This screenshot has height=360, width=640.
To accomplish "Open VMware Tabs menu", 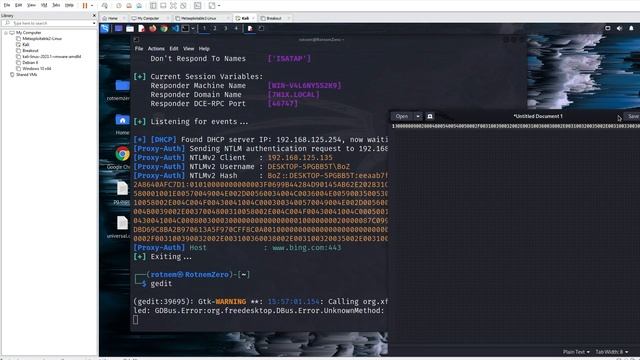I will pyautogui.click(x=56, y=5).
